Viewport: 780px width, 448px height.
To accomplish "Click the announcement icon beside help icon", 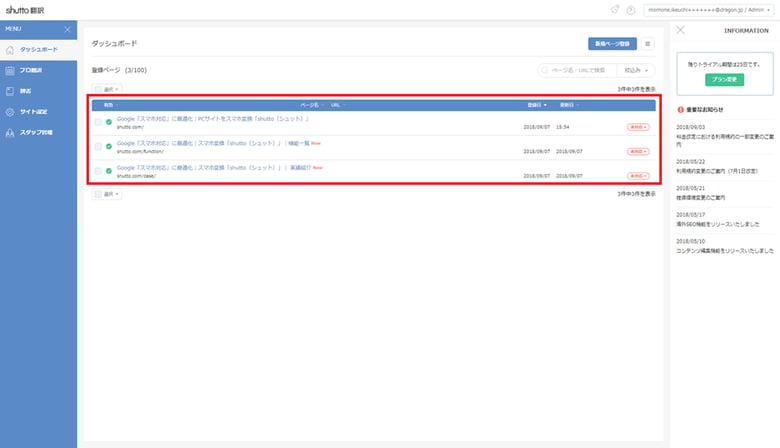I will 615,9.
